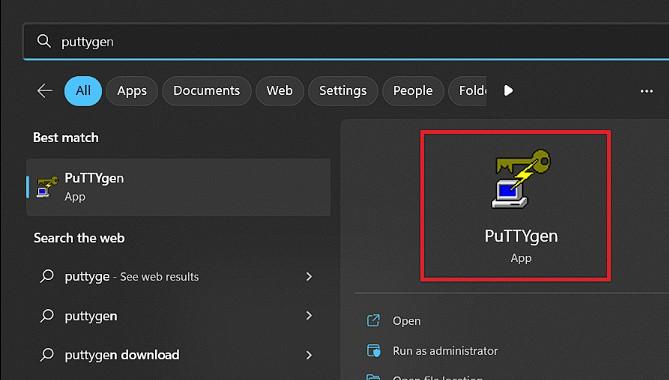Image resolution: width=669 pixels, height=380 pixels.
Task: Click the puttygen web search suggestion
Action: 178,316
